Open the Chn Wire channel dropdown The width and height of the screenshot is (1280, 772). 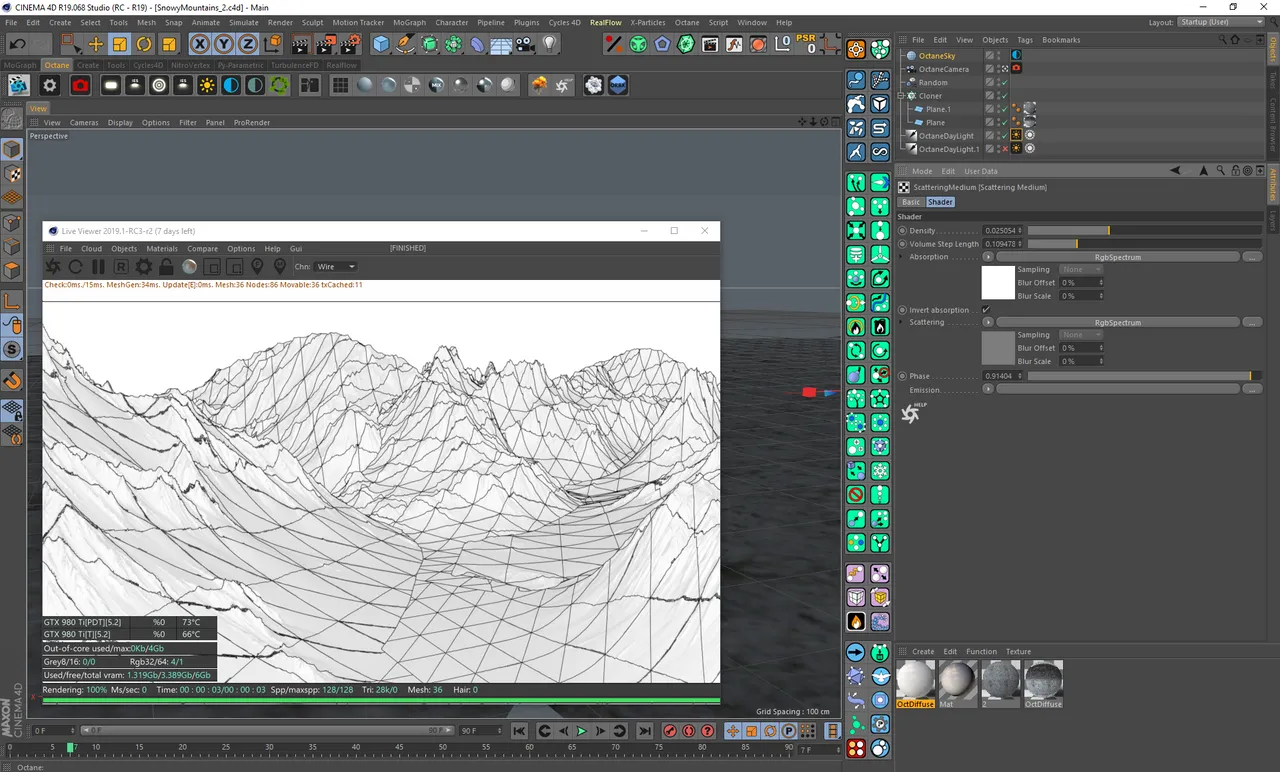coord(336,267)
